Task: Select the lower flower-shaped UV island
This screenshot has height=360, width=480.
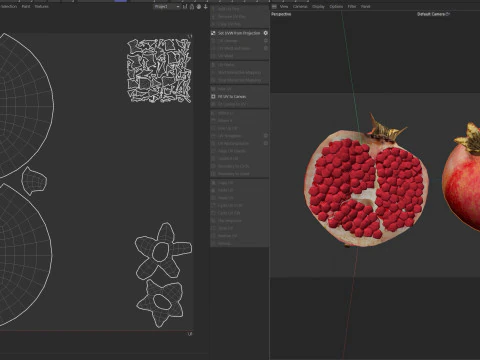Action: point(160,303)
